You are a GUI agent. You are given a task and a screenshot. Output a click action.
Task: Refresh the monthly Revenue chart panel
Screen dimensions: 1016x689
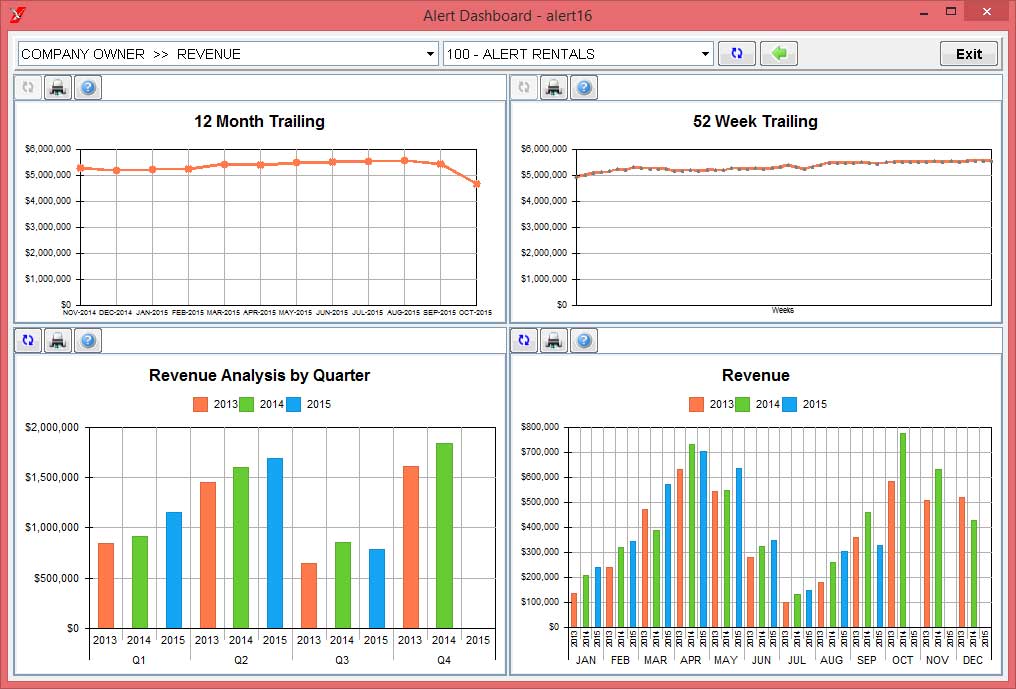point(524,341)
